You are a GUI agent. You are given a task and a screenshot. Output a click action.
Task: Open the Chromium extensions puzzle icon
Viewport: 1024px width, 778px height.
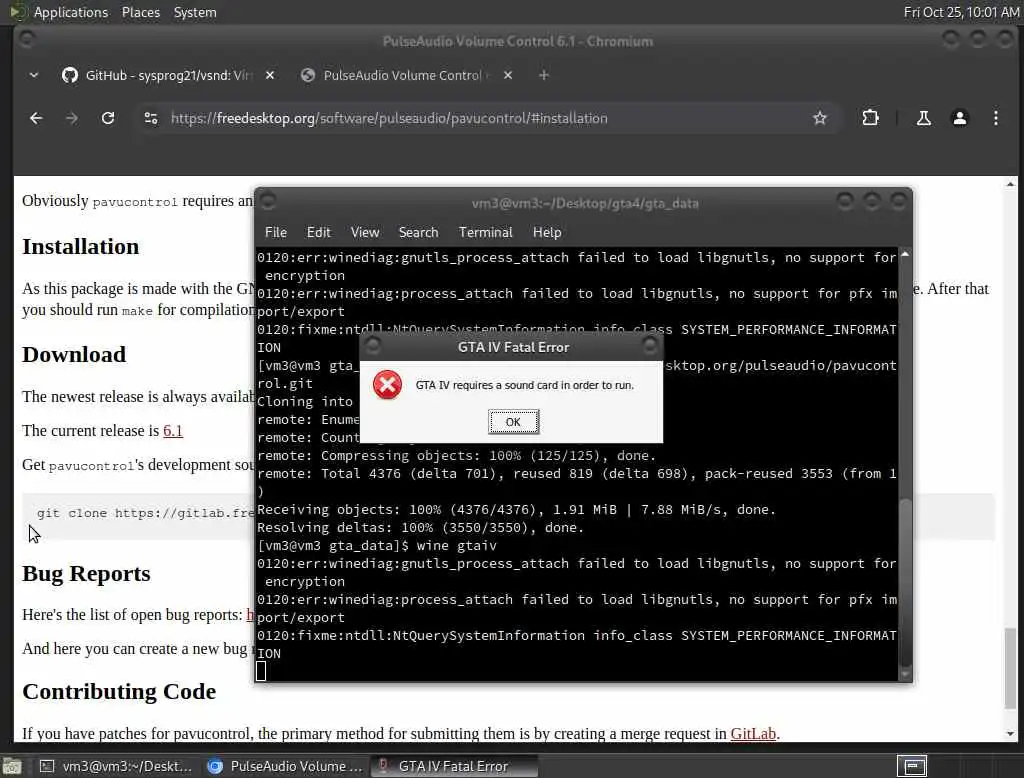(870, 118)
